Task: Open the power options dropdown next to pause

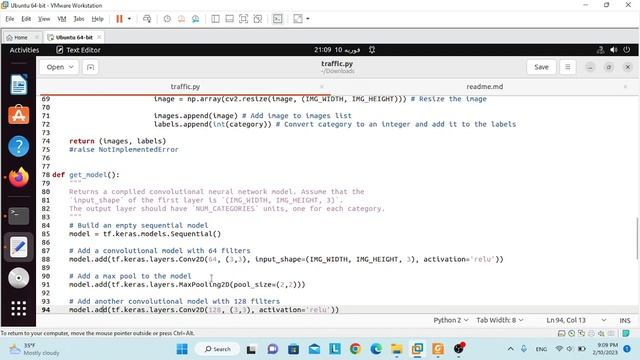Action: click(x=129, y=19)
